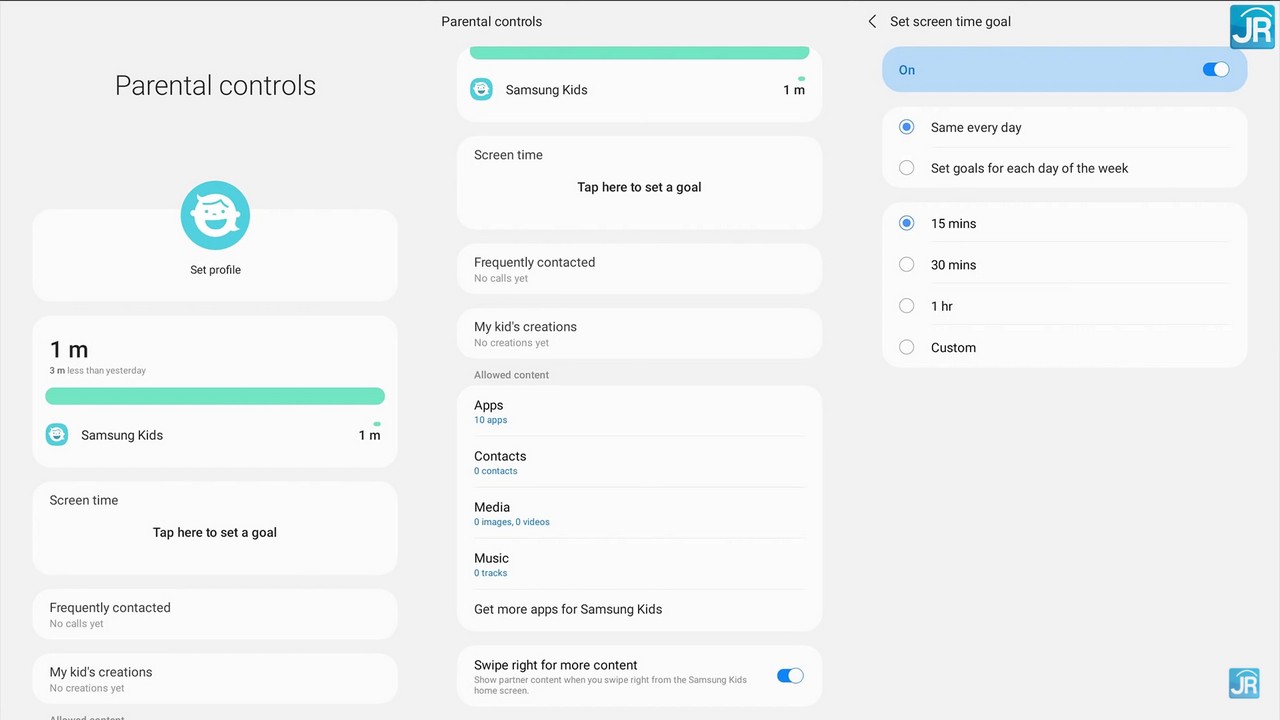Open Samsung Kids icon in middle panel

click(481, 89)
